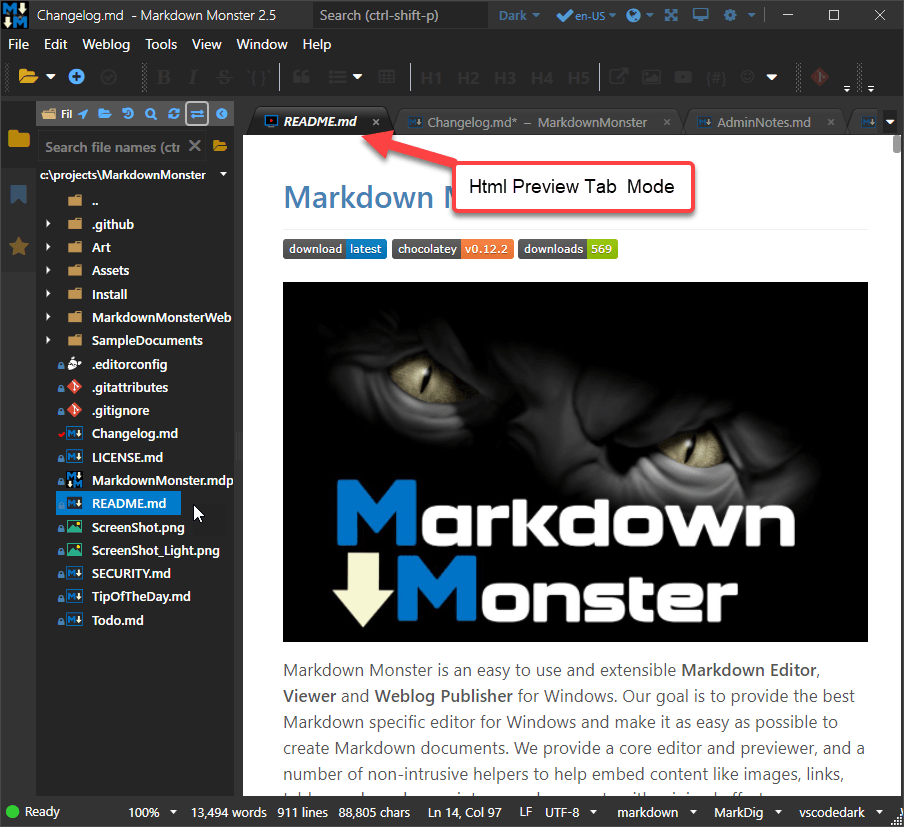This screenshot has width=904, height=827.
Task: Click the recent folders history icon
Action: click(128, 114)
